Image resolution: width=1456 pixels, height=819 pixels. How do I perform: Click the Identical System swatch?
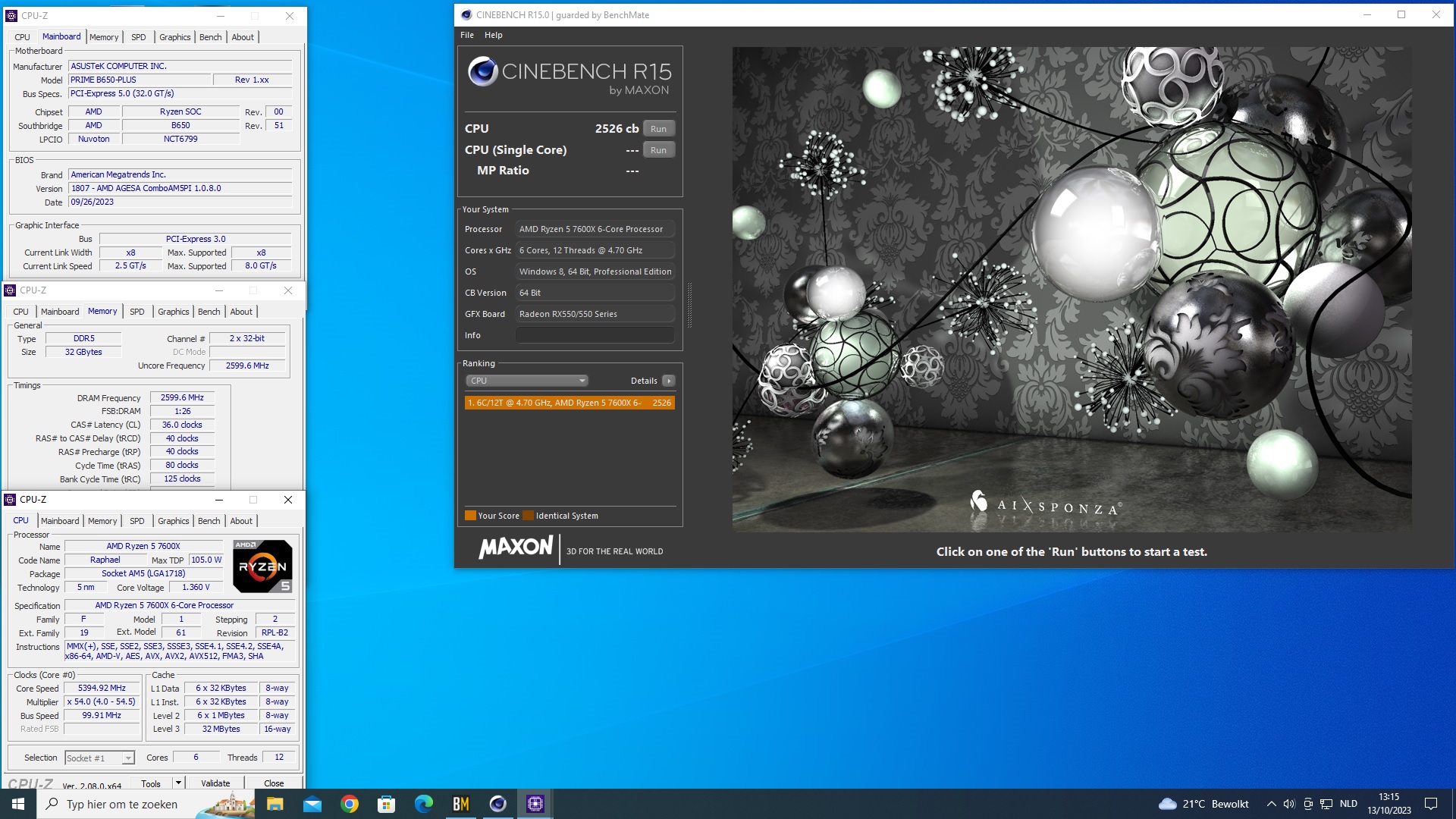click(528, 516)
